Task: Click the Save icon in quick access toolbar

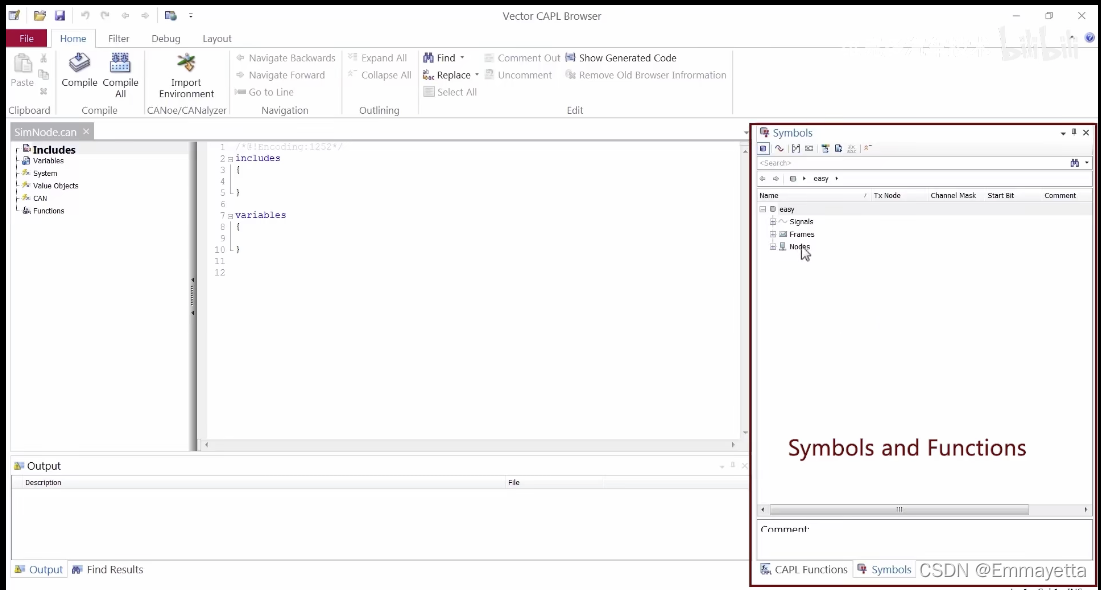Action: tap(60, 15)
